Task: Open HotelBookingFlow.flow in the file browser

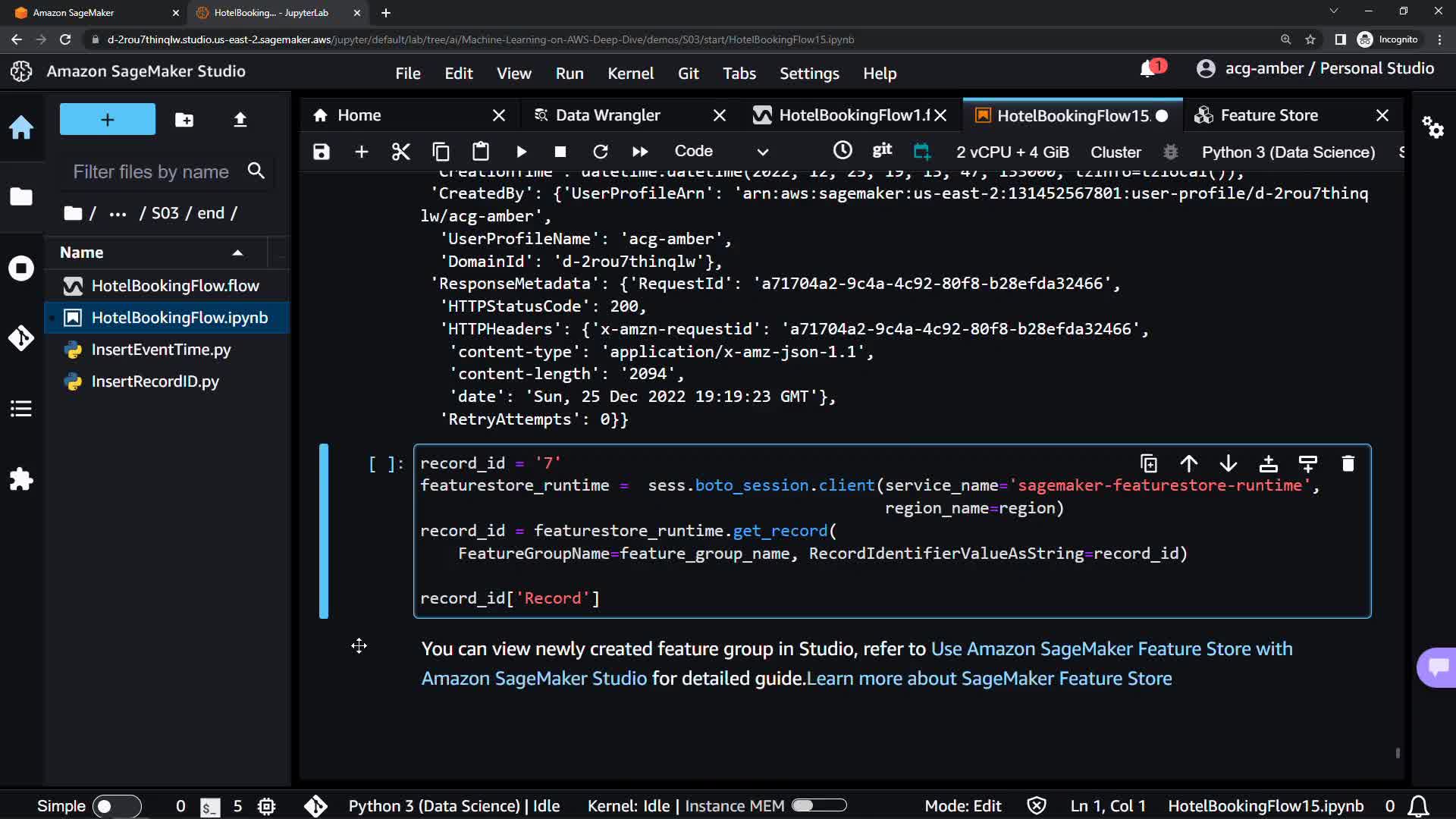Action: pyautogui.click(x=174, y=286)
